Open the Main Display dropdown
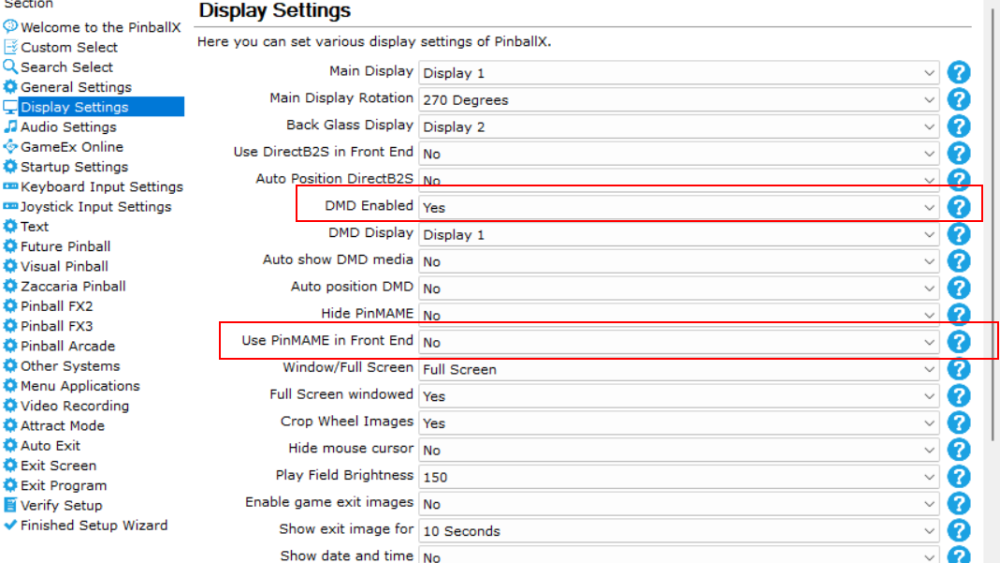Screen dimensions: 1000x563 (x=679, y=73)
